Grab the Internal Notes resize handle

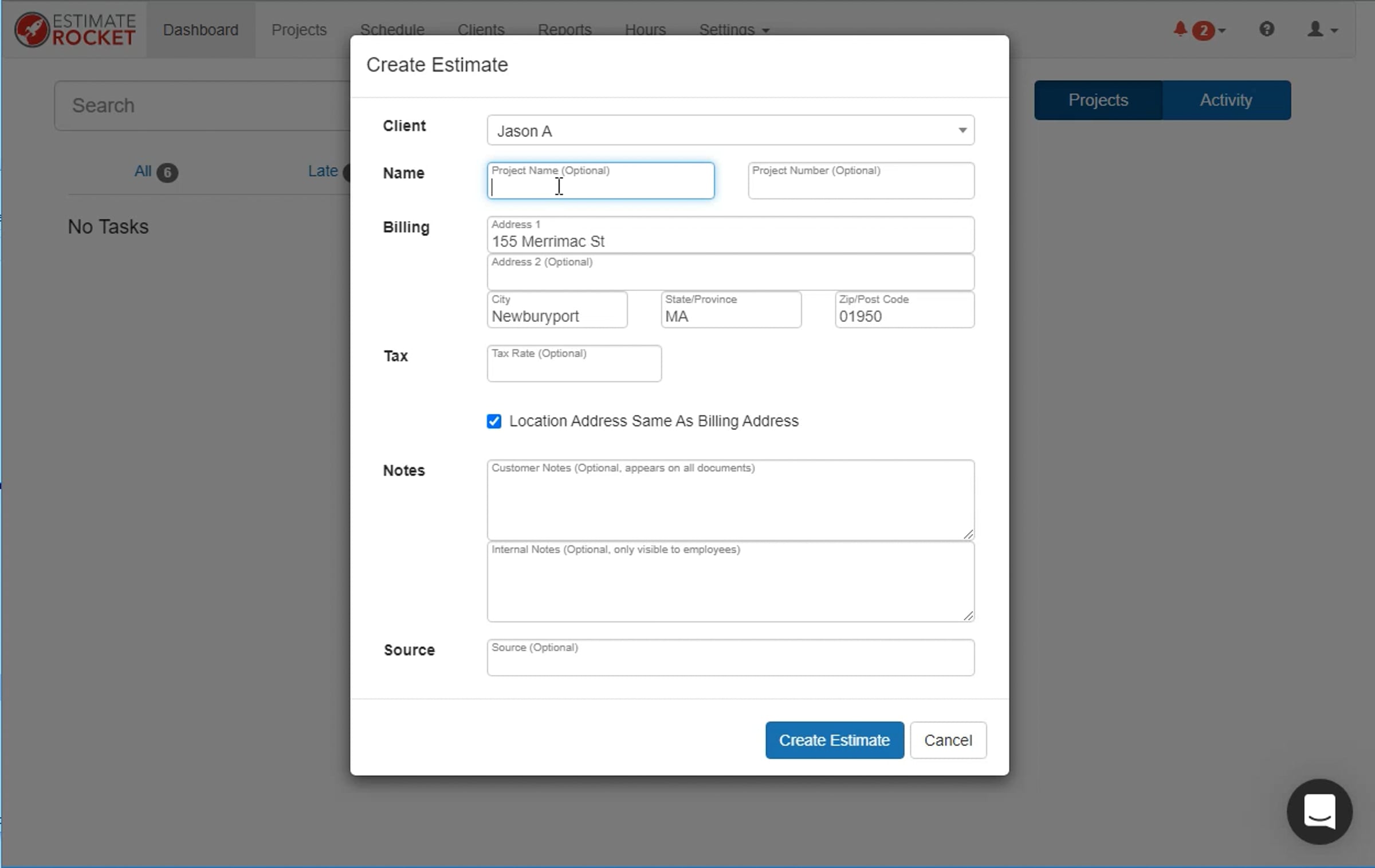[968, 615]
